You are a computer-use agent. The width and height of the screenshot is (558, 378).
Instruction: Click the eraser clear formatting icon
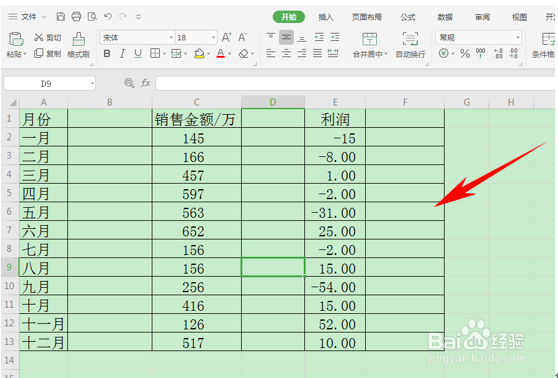243,54
